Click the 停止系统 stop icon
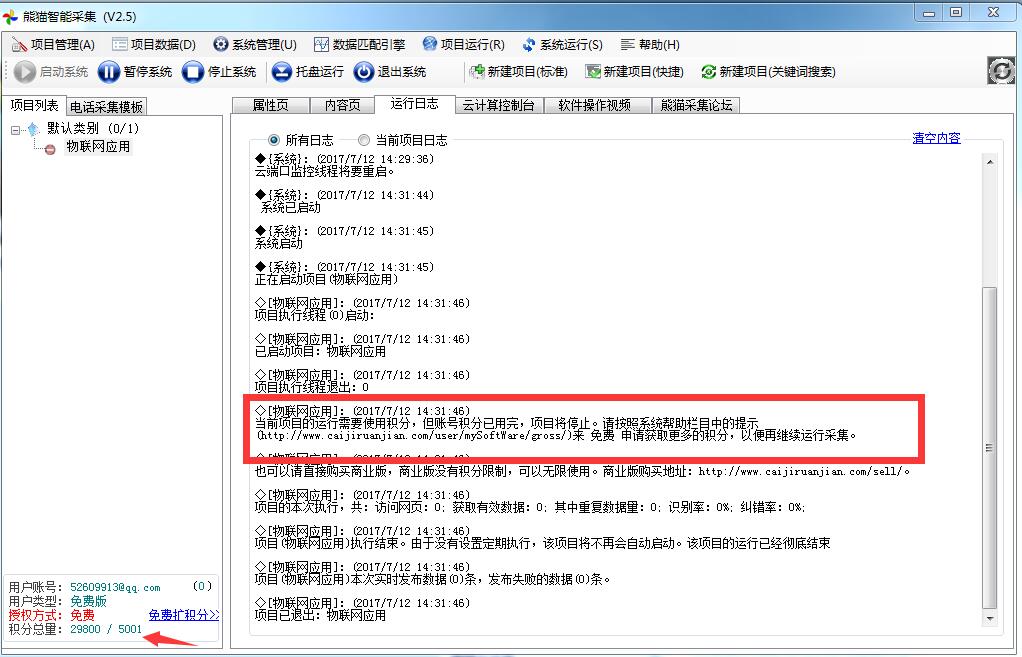Image resolution: width=1022 pixels, height=657 pixels. tap(194, 72)
